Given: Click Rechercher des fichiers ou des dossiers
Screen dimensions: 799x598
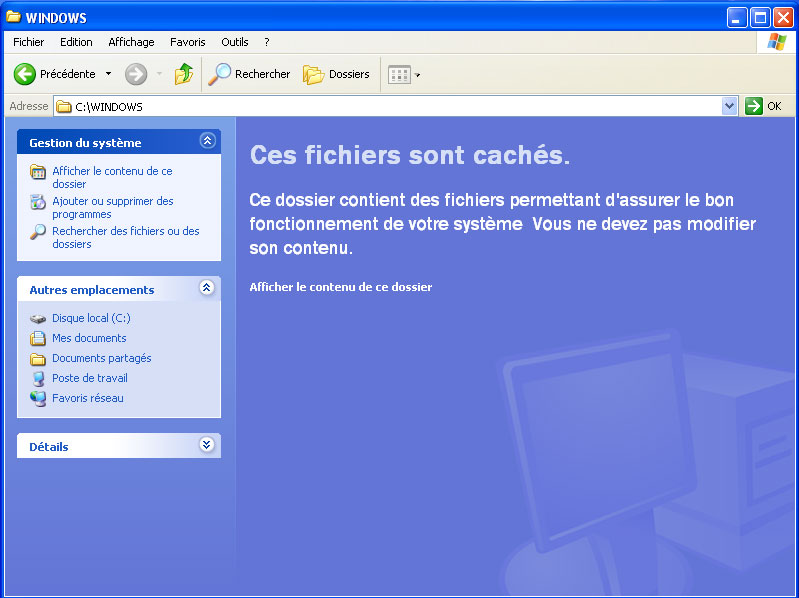Looking at the screenshot, I should point(125,237).
